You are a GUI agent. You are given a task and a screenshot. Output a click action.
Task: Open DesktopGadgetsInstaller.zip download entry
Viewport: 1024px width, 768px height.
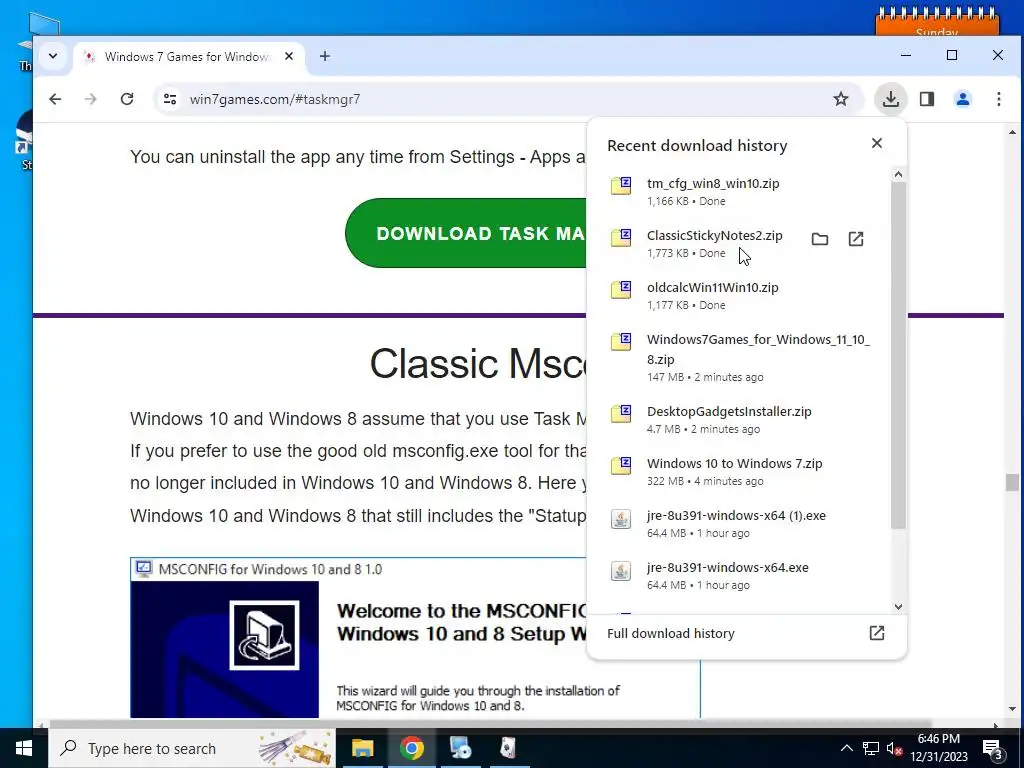(738, 419)
